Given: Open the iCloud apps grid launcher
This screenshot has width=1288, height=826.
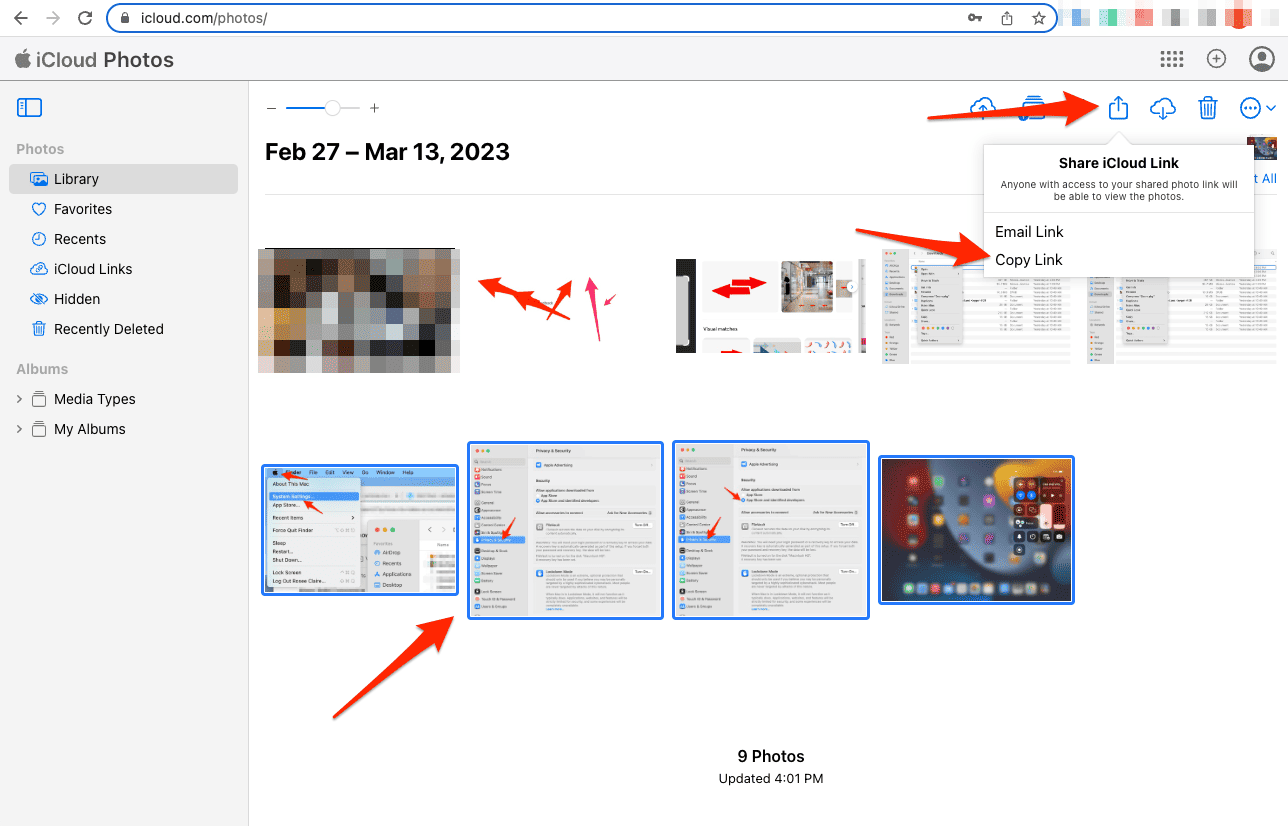Looking at the screenshot, I should click(x=1172, y=59).
